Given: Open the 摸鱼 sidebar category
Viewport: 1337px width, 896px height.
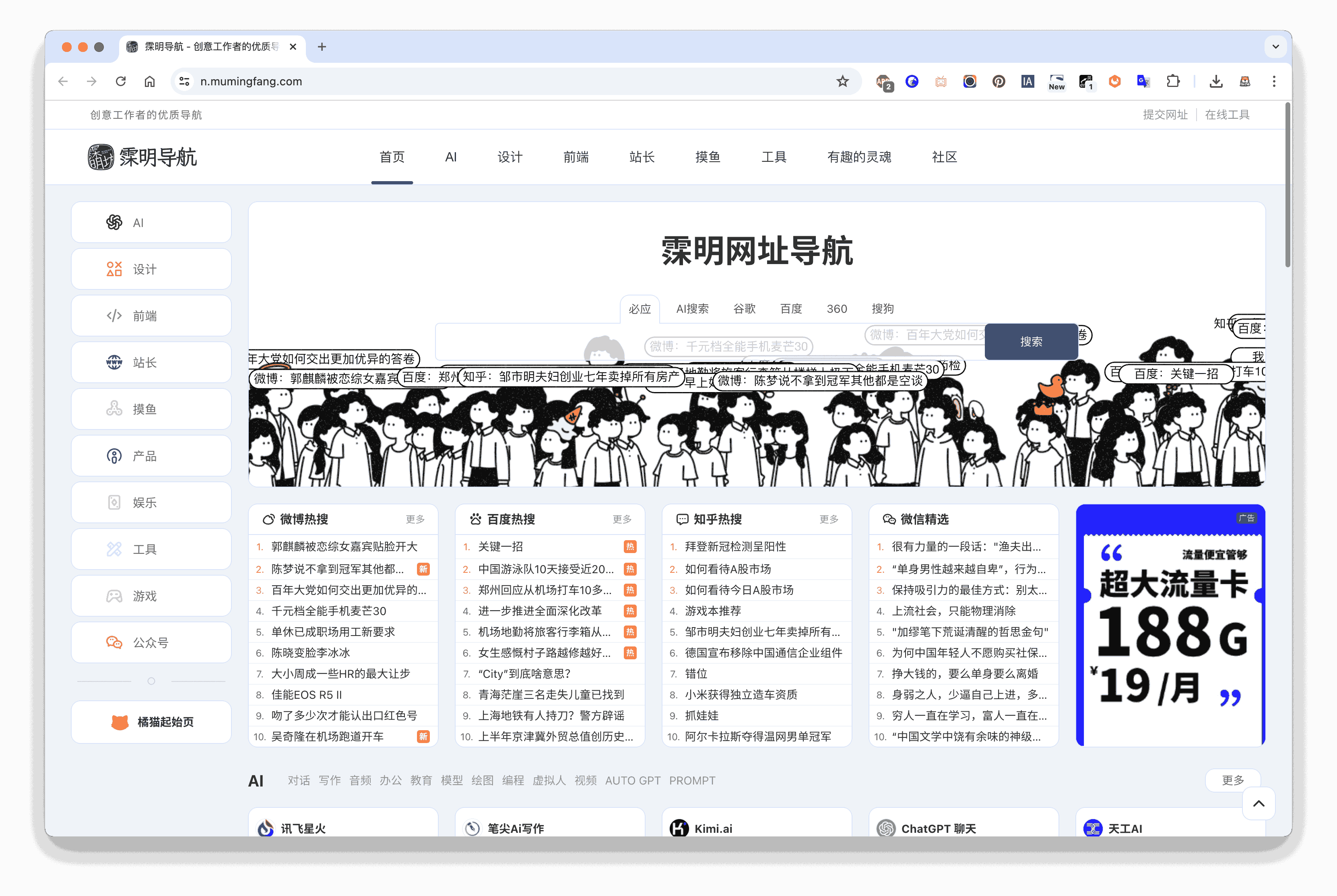Looking at the screenshot, I should coord(151,409).
